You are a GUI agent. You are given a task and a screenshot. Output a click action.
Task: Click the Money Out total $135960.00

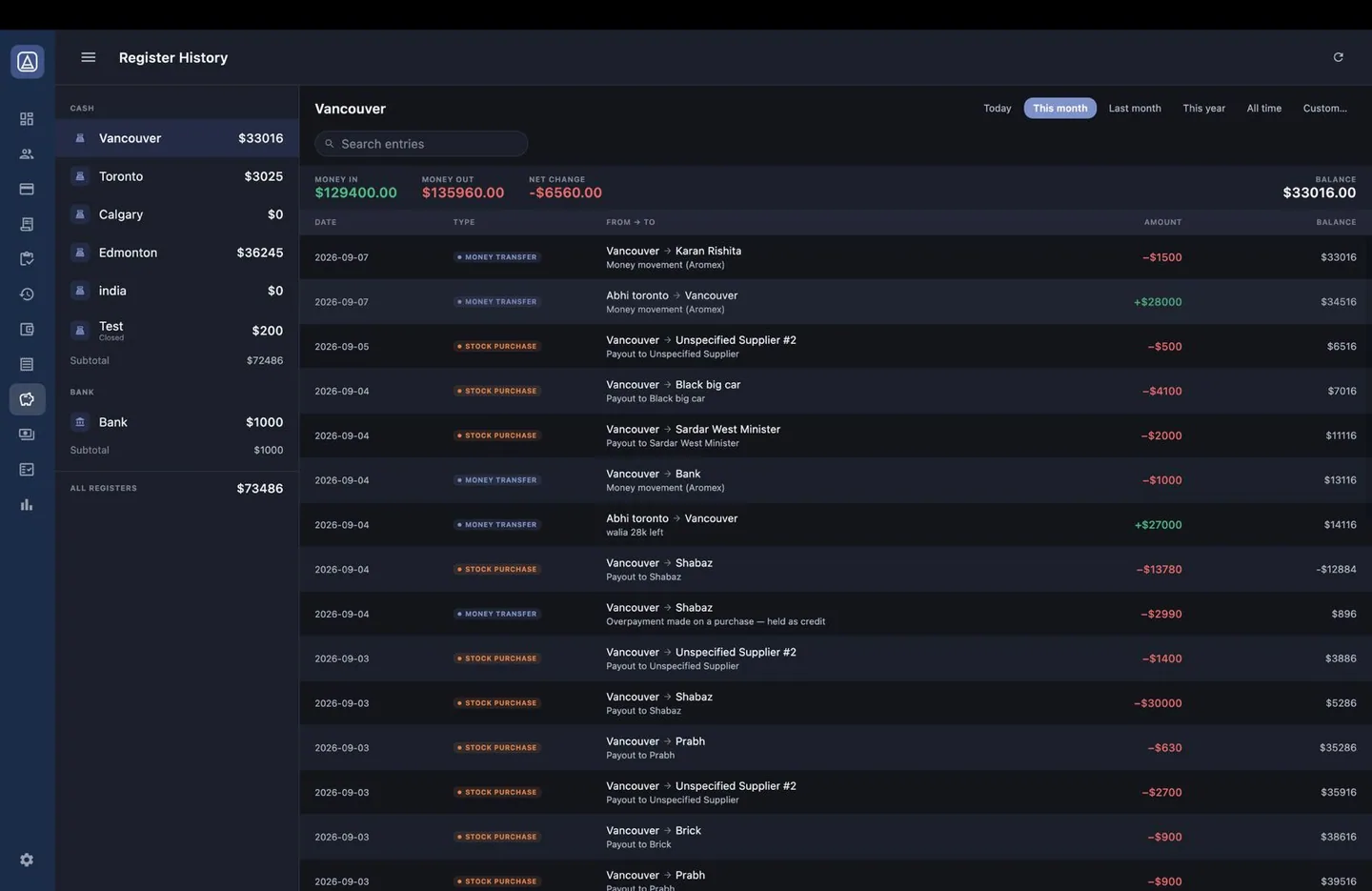[x=463, y=192]
